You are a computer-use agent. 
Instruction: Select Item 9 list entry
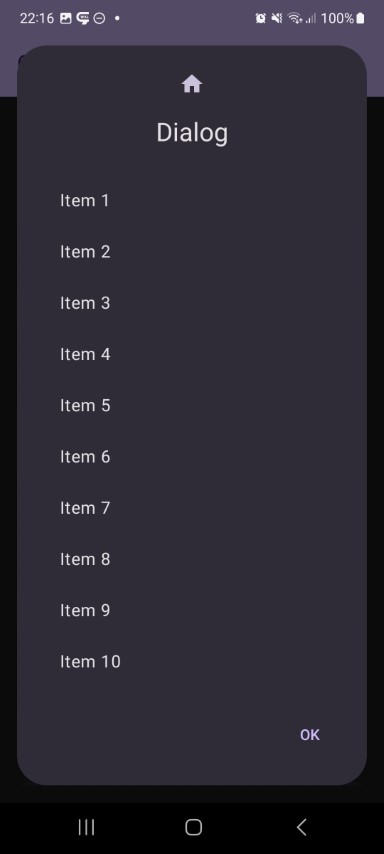click(192, 610)
